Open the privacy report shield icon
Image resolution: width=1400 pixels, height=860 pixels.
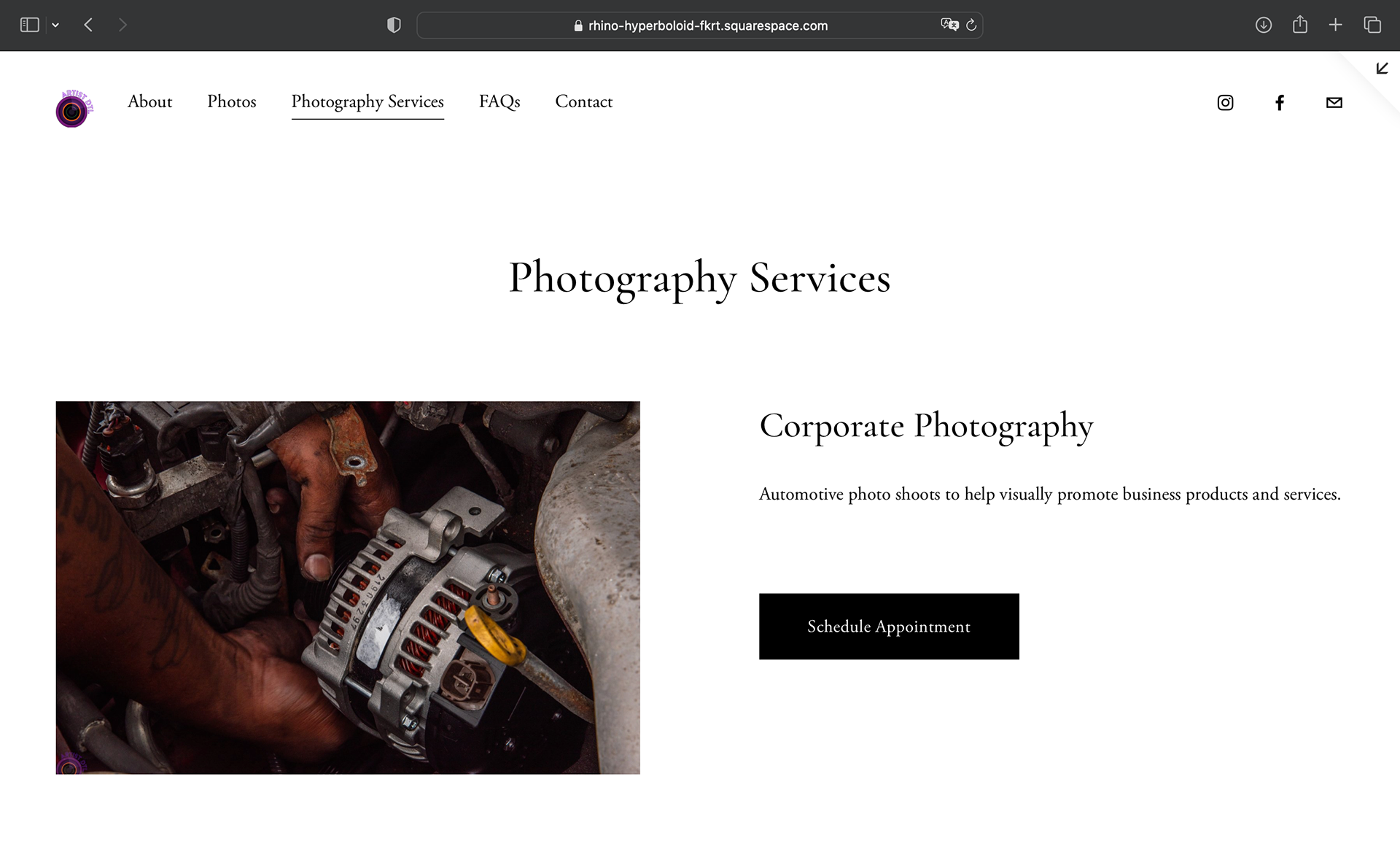[394, 26]
